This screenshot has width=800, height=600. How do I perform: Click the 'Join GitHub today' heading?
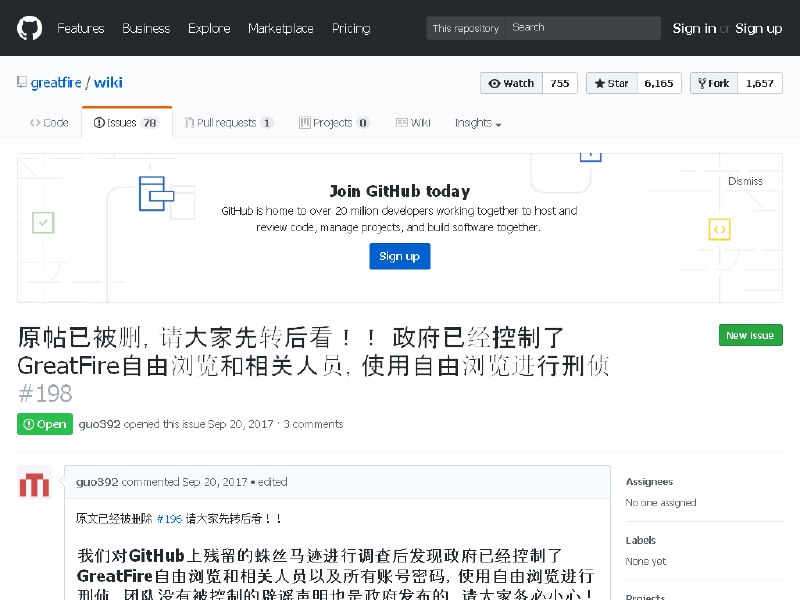tap(399, 191)
